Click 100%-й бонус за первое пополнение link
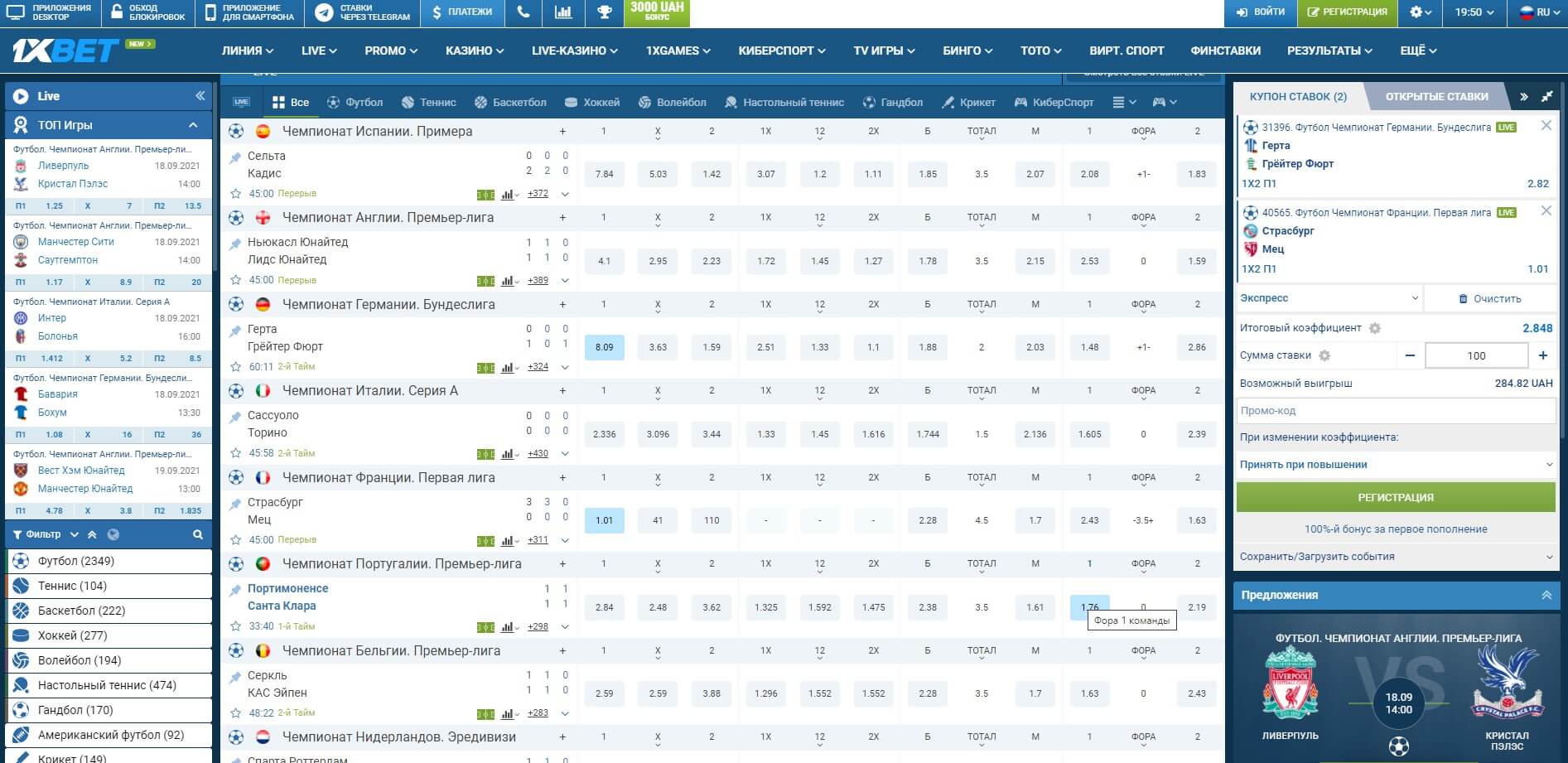Screen dimensions: 1568x763 [x=1396, y=529]
